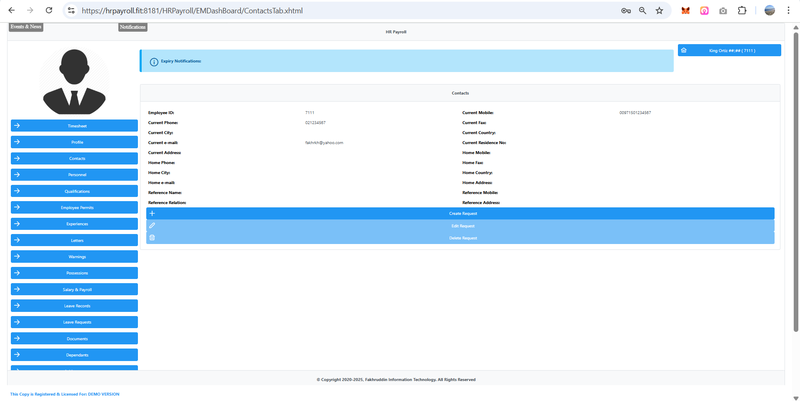Click the copyright footer text

click(x=396, y=380)
